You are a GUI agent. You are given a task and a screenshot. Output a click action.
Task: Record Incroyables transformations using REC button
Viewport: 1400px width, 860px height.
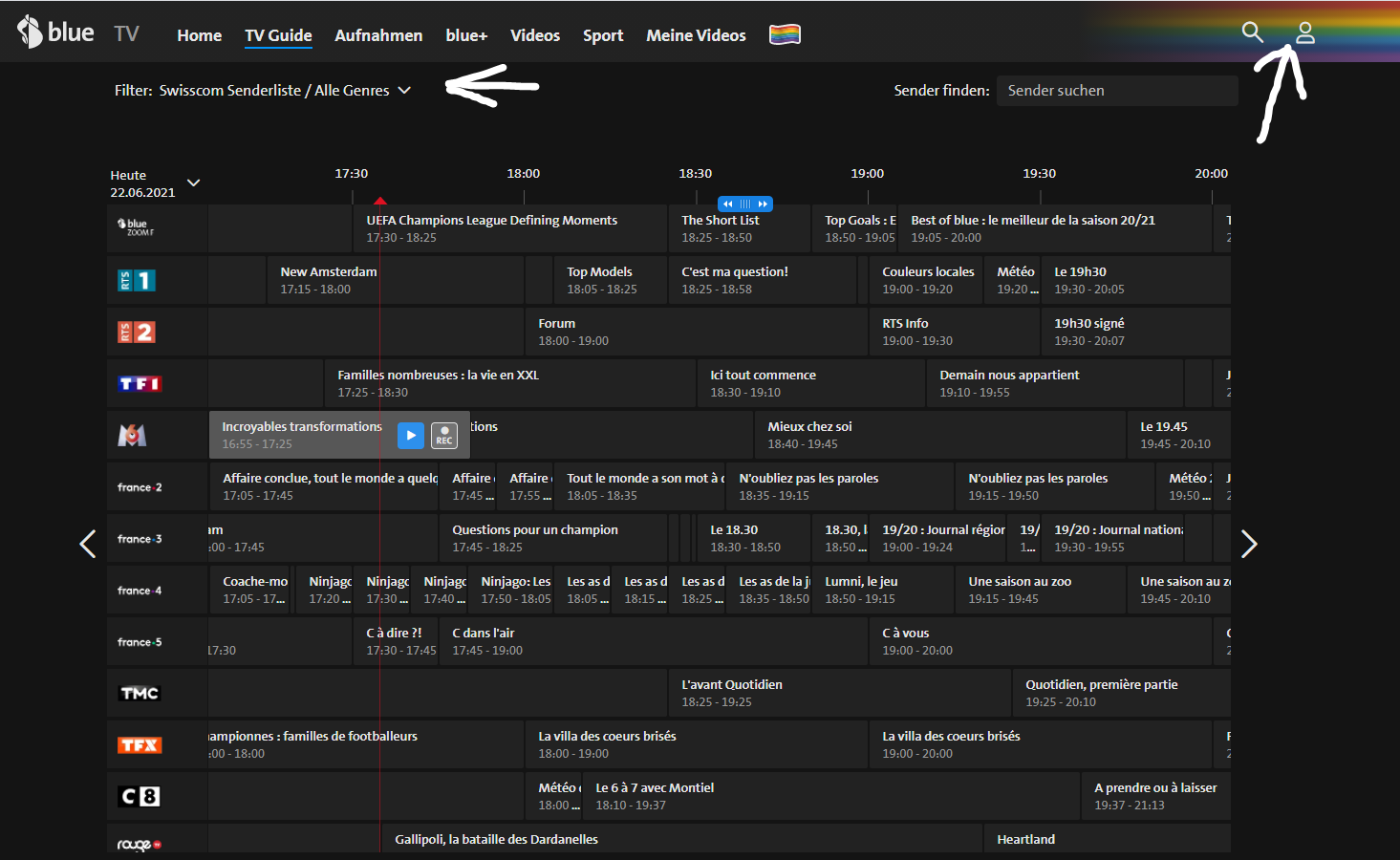pyautogui.click(x=444, y=436)
